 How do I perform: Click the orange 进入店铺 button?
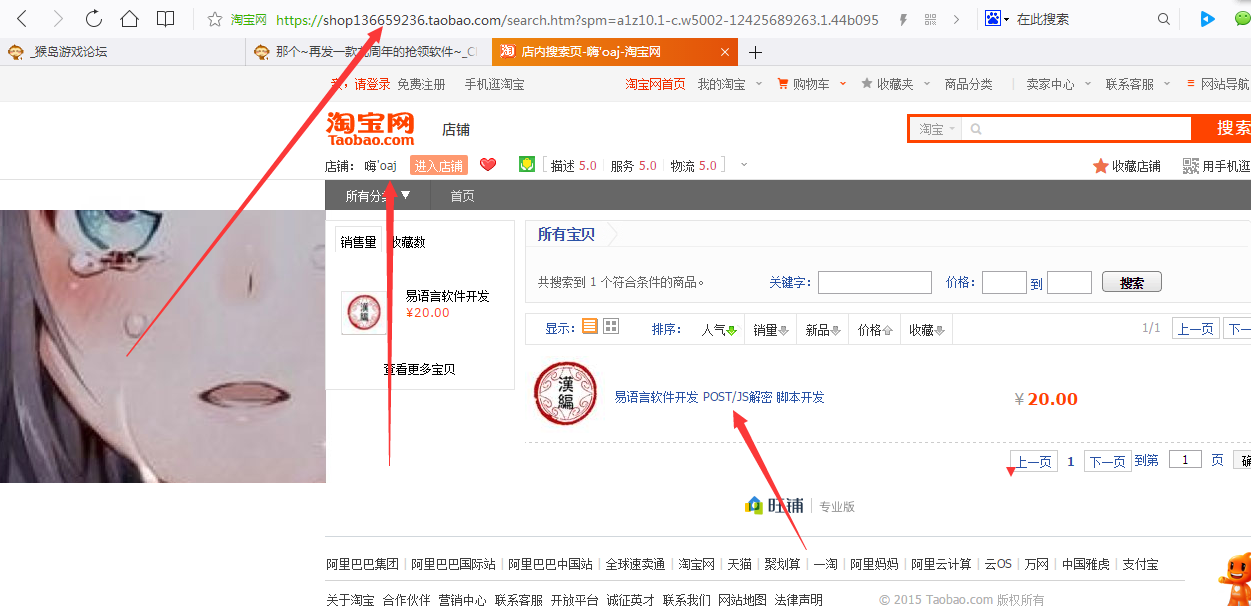[439, 166]
